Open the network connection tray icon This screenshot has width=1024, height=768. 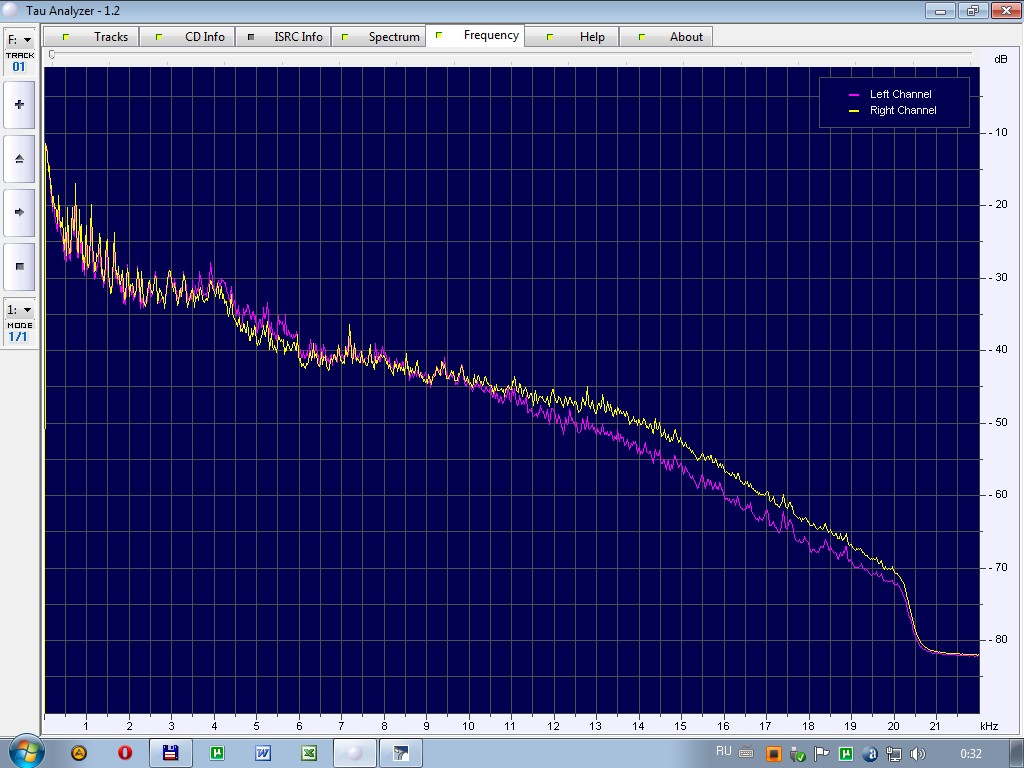click(894, 754)
